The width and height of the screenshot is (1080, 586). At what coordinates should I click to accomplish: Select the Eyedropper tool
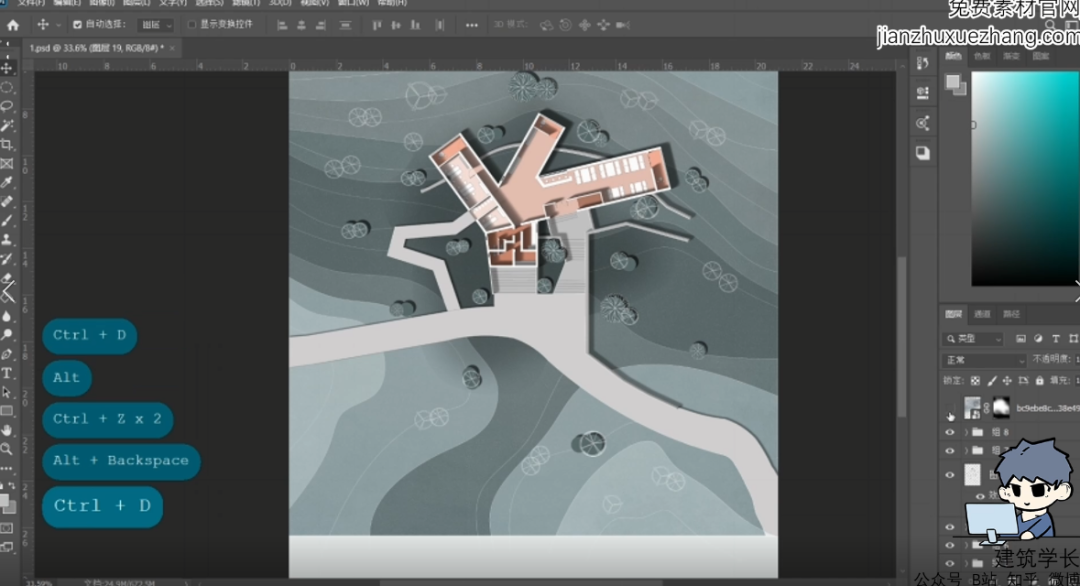click(x=7, y=182)
